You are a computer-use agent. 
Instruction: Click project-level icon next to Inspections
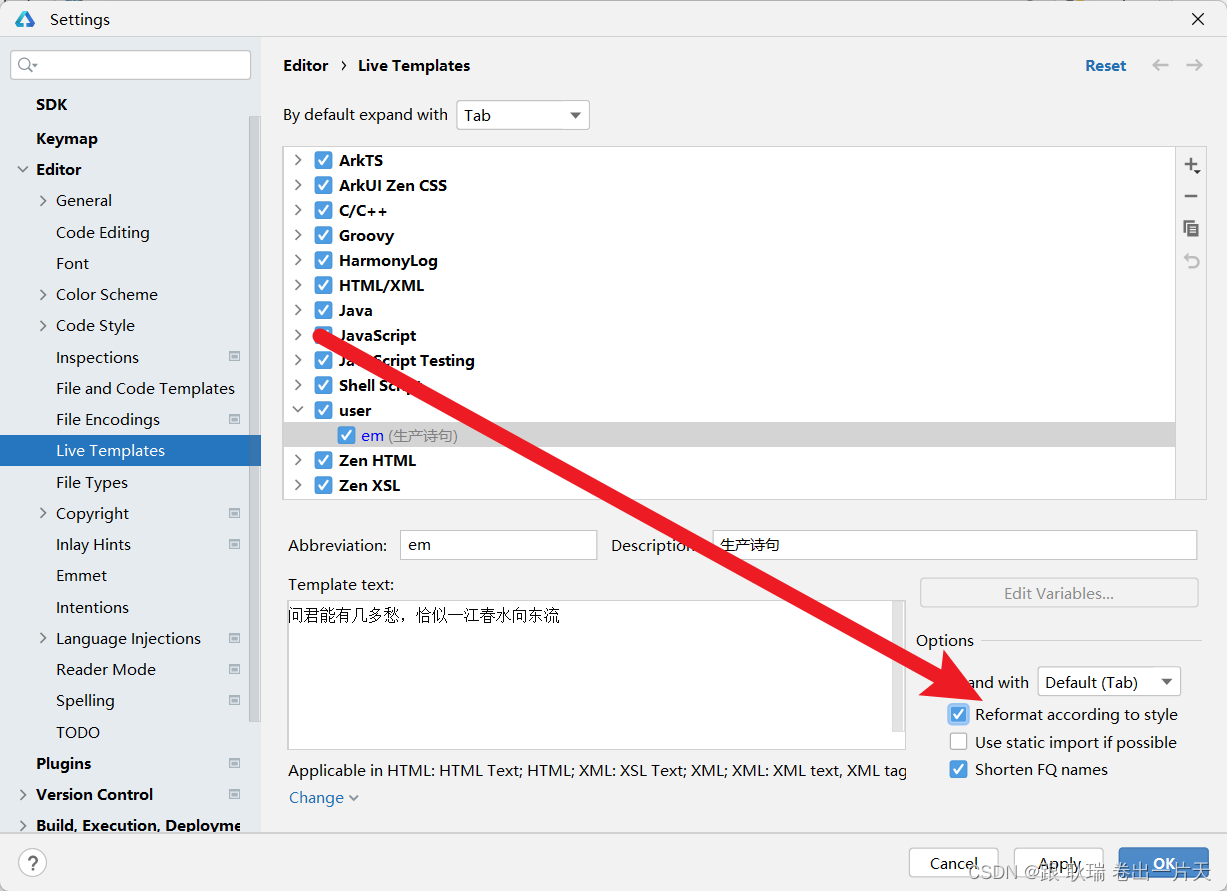tap(234, 357)
